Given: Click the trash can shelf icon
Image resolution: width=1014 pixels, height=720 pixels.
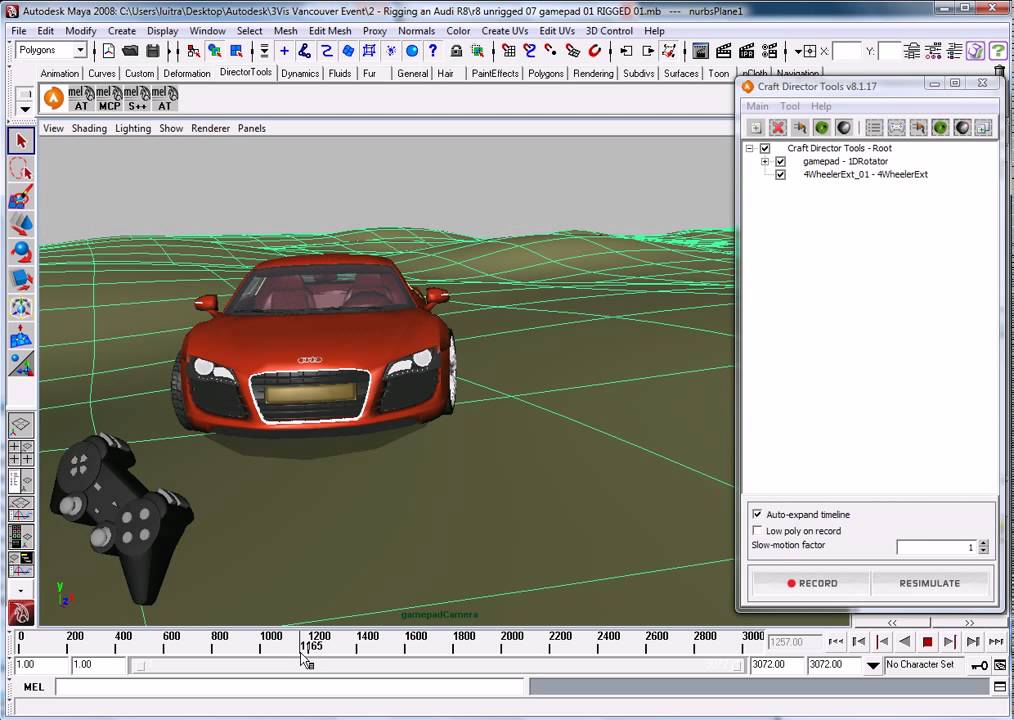Looking at the screenshot, I should pyautogui.click(x=1000, y=71).
